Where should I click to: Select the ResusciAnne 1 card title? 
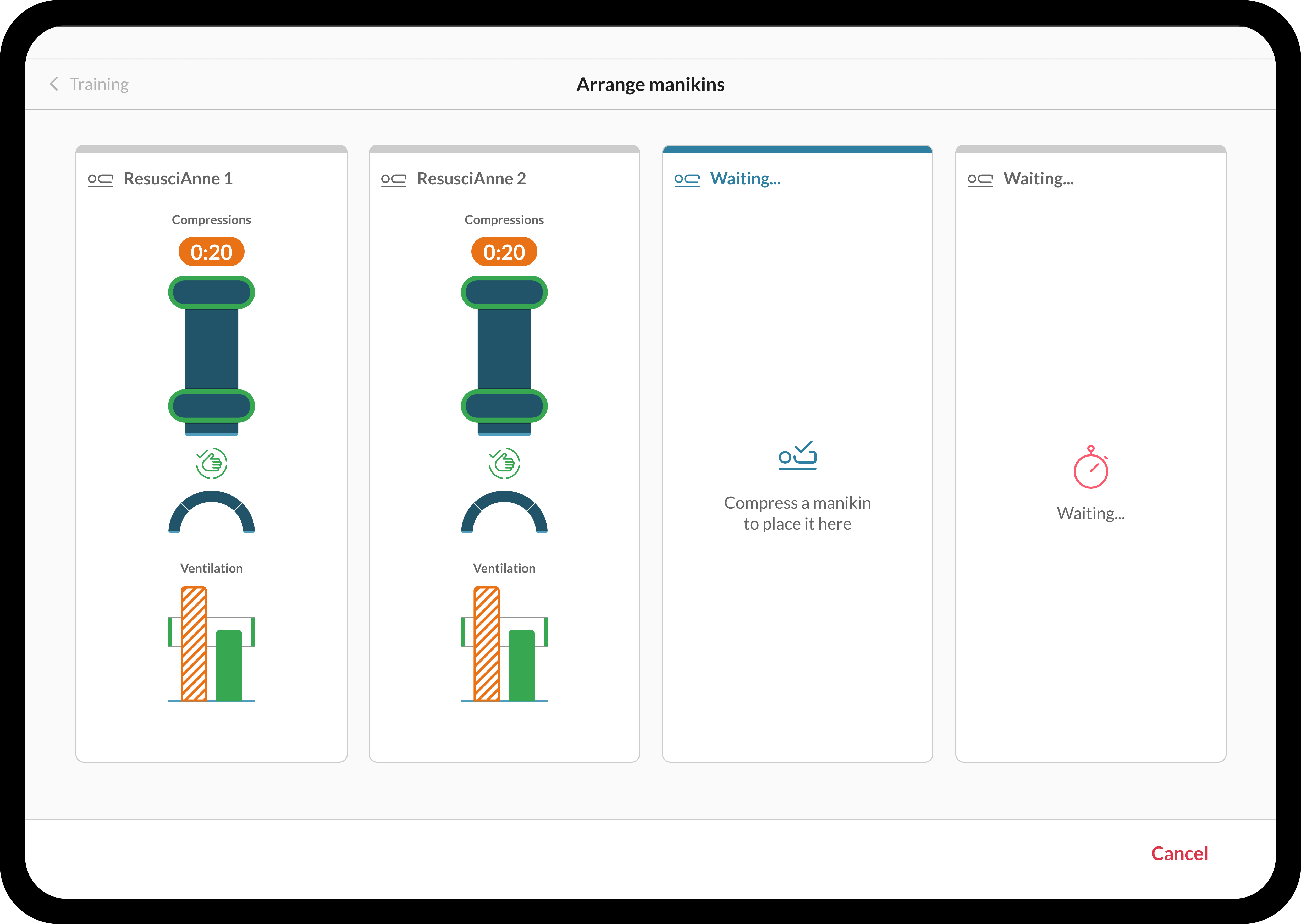tap(178, 179)
